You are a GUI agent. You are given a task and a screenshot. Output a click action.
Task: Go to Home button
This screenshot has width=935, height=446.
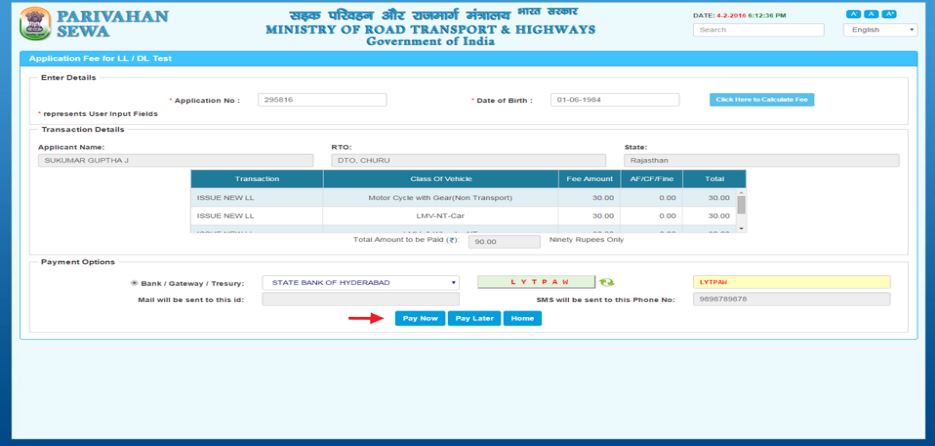click(521, 318)
